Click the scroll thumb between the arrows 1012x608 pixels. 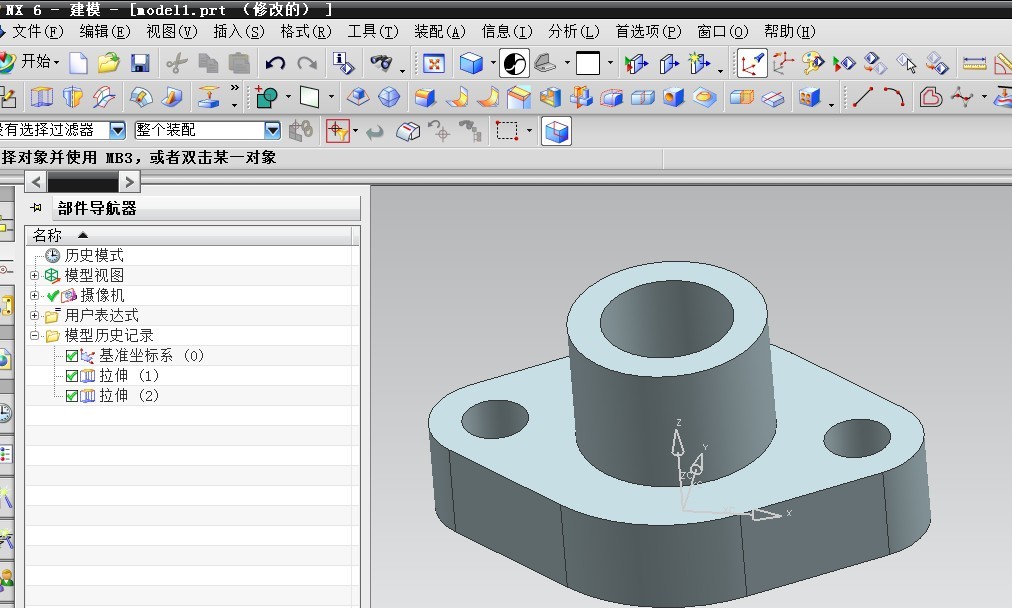pyautogui.click(x=83, y=183)
